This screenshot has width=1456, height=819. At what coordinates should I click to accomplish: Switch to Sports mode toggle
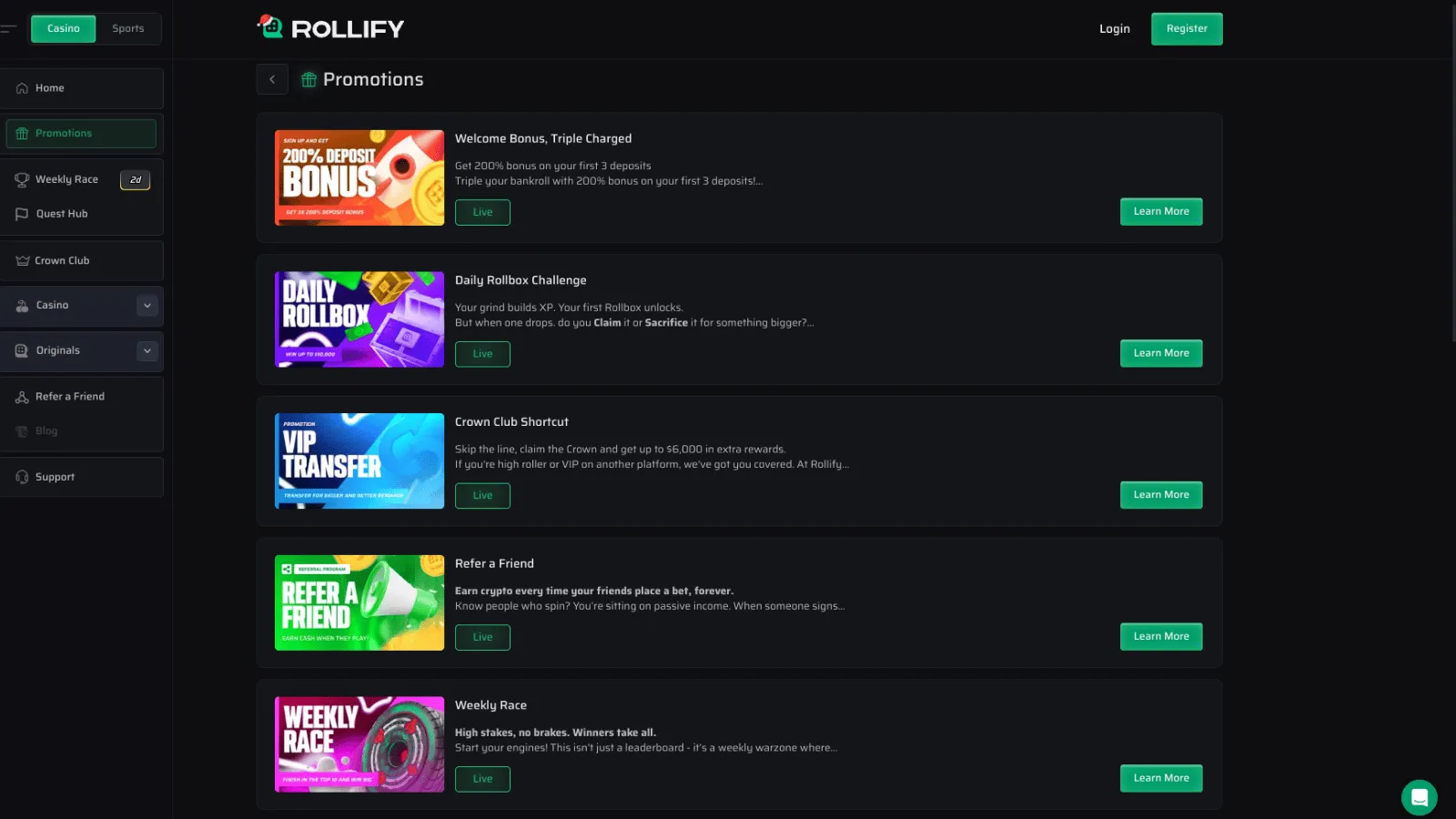(x=128, y=28)
